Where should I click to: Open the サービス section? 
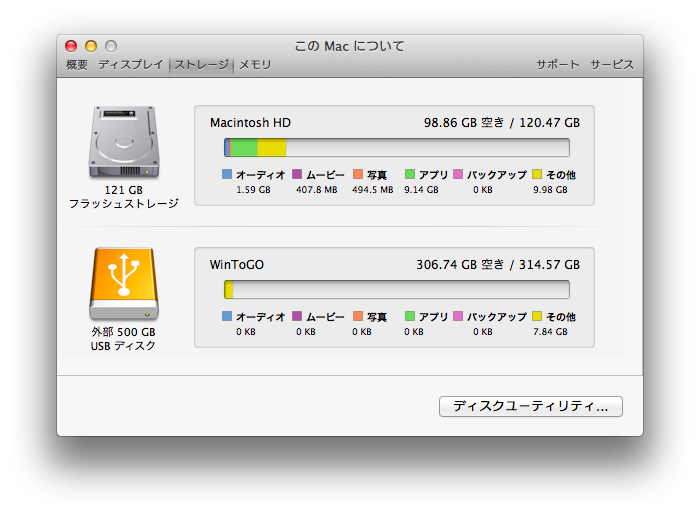point(612,65)
